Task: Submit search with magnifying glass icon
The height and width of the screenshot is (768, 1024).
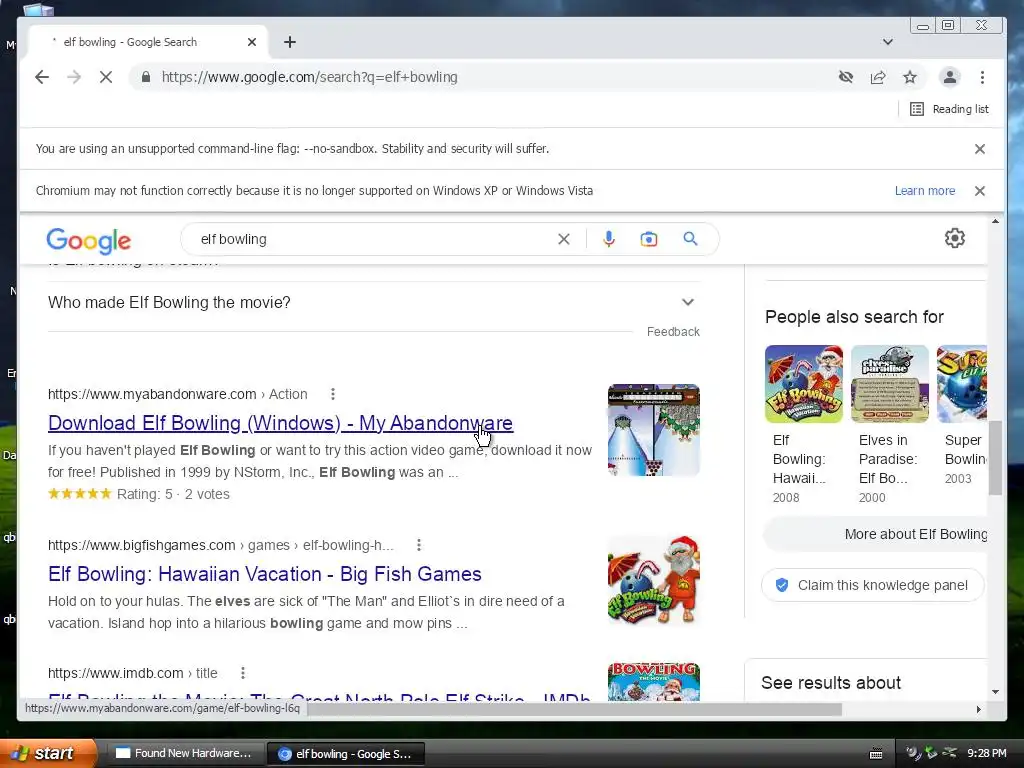Action: [690, 239]
